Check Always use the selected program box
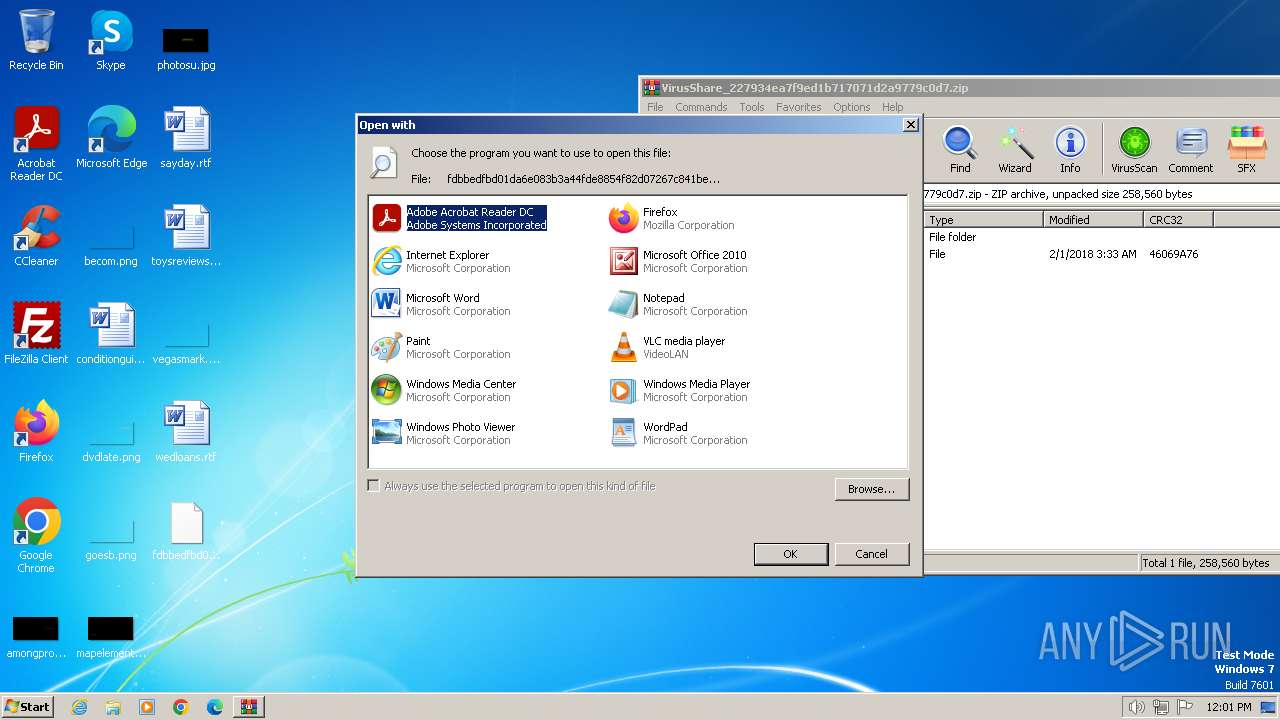Viewport: 1280px width, 720px height. (374, 486)
